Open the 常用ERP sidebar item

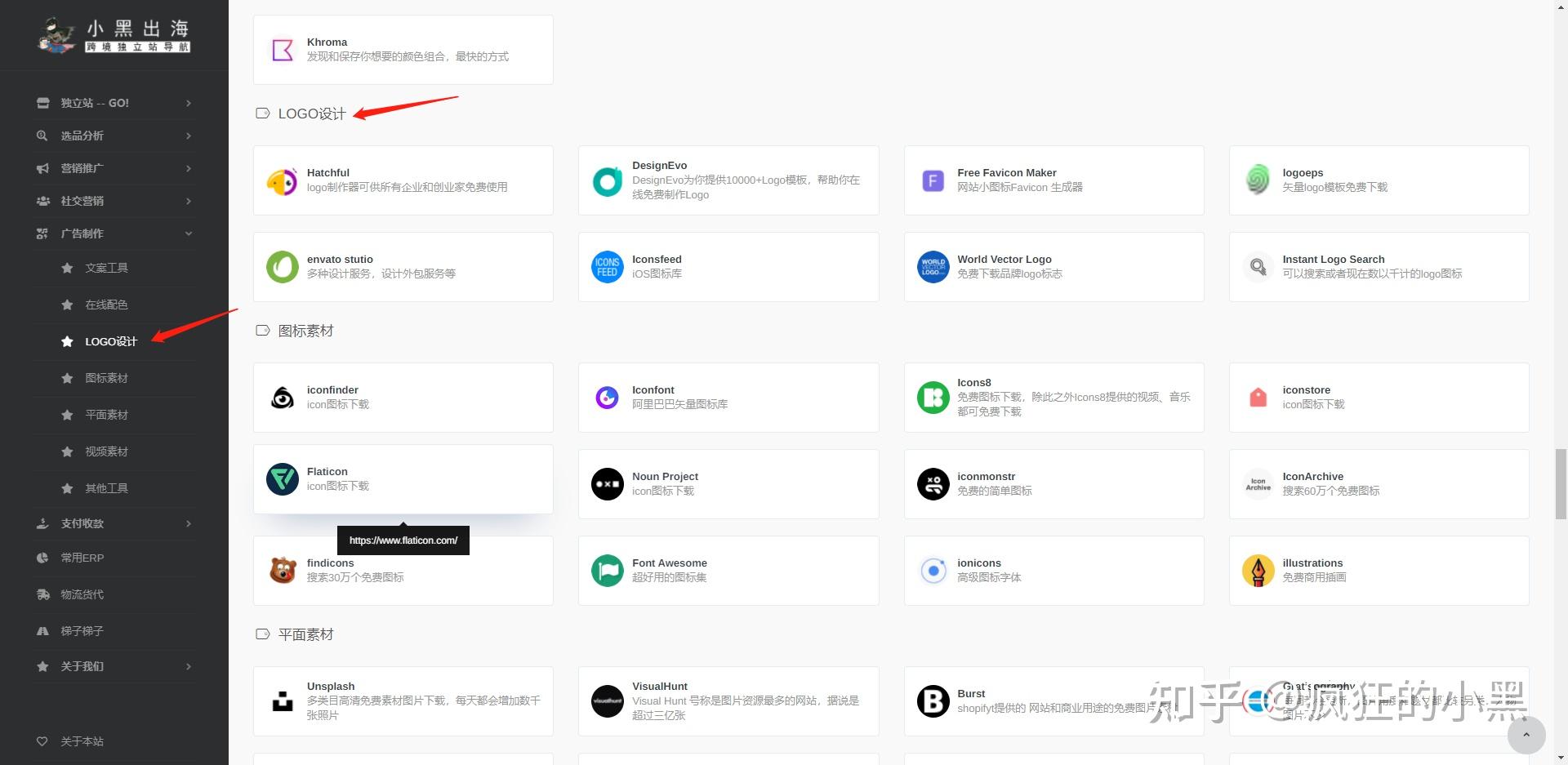82,558
